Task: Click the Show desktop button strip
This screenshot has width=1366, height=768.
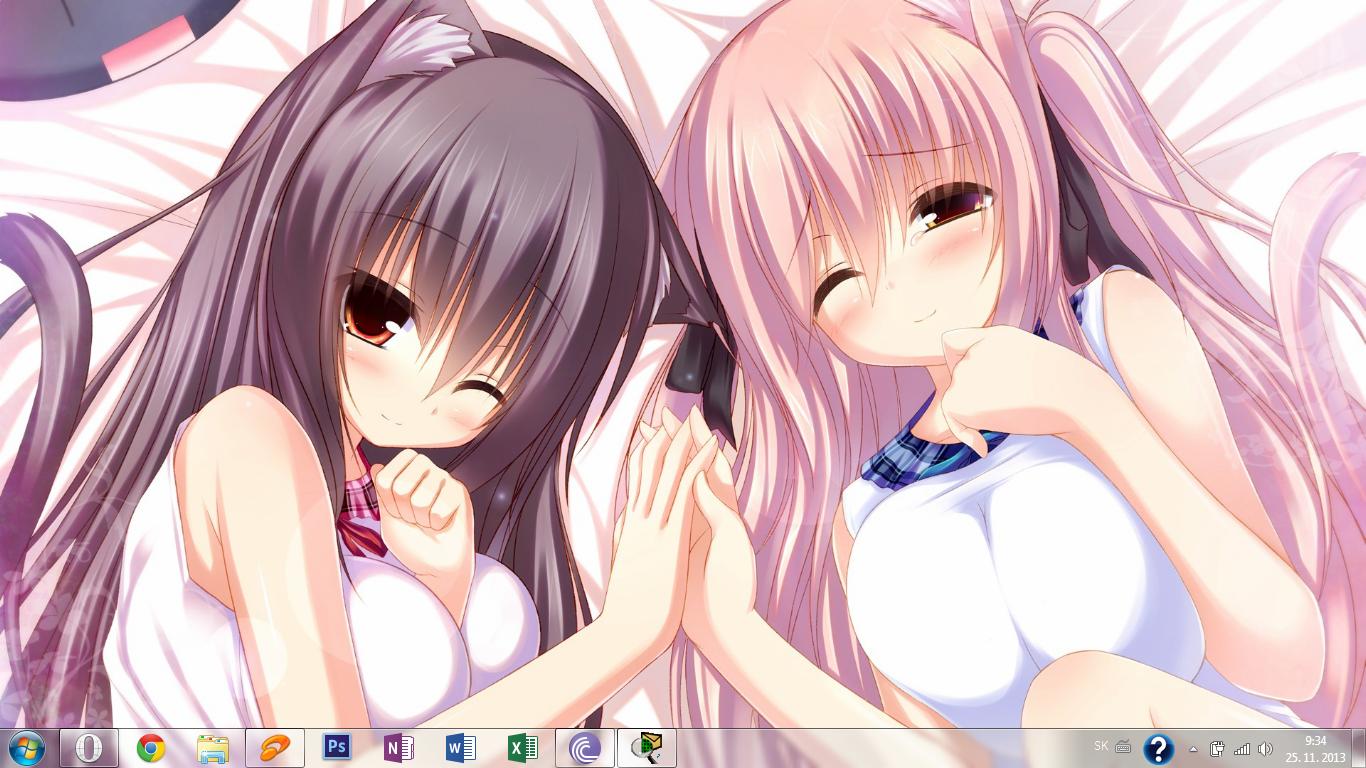Action: [1358, 749]
